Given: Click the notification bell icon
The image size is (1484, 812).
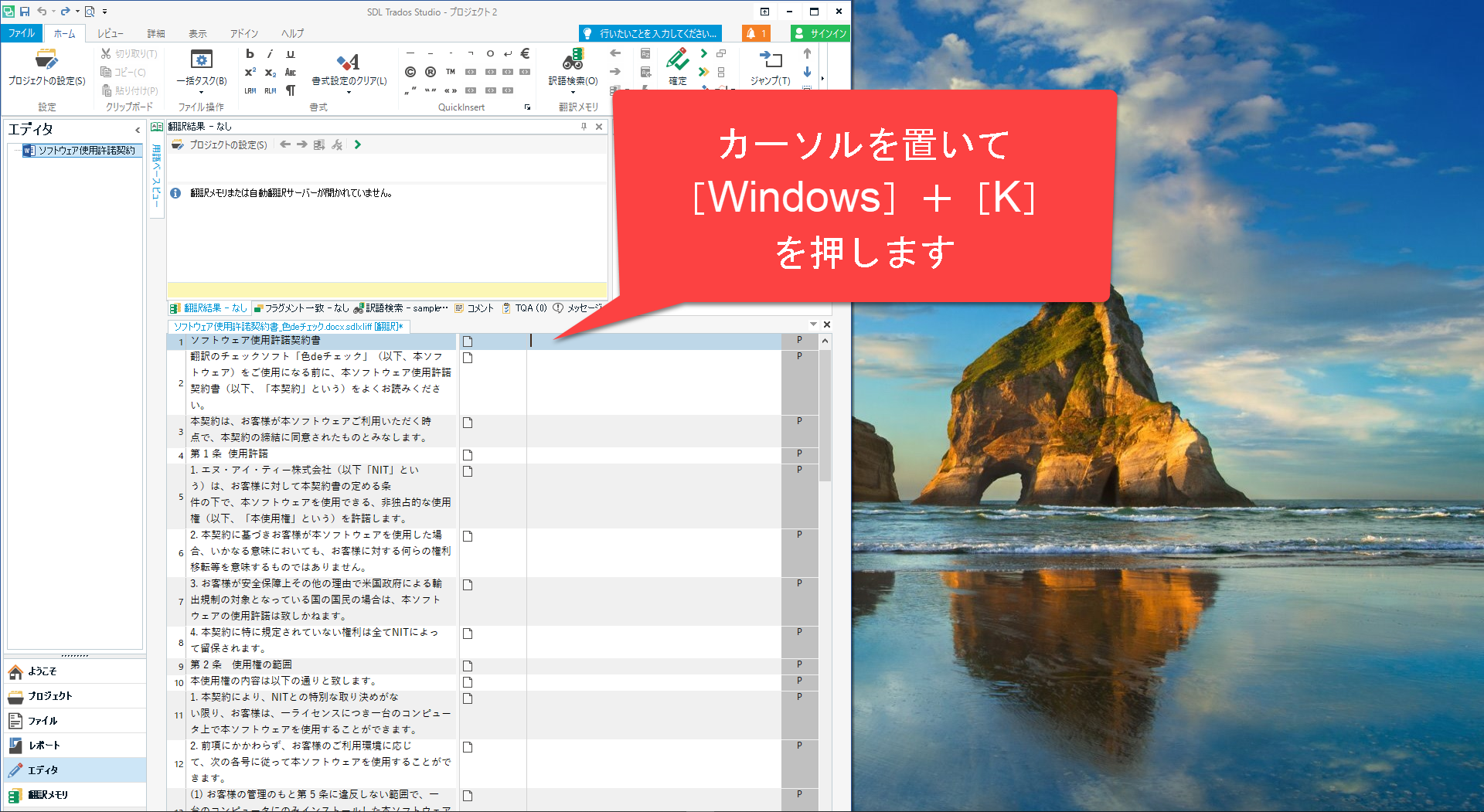Looking at the screenshot, I should pos(755,33).
